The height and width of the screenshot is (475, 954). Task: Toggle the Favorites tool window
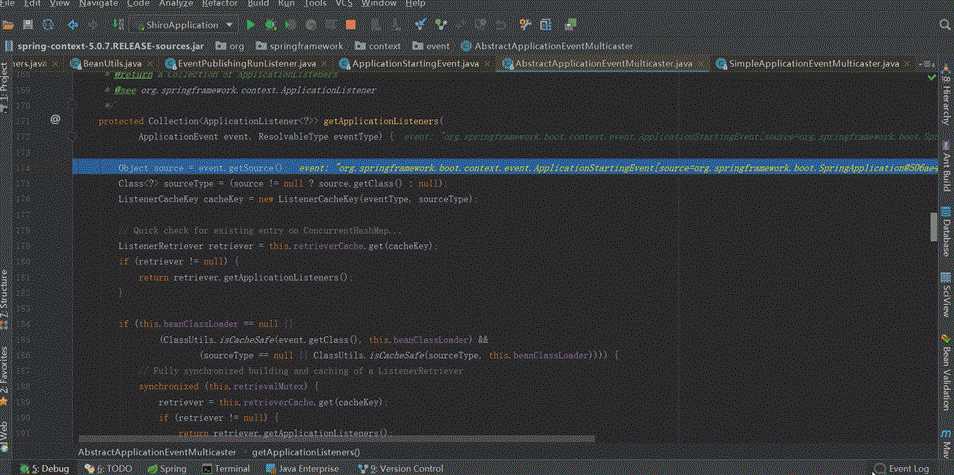point(5,376)
